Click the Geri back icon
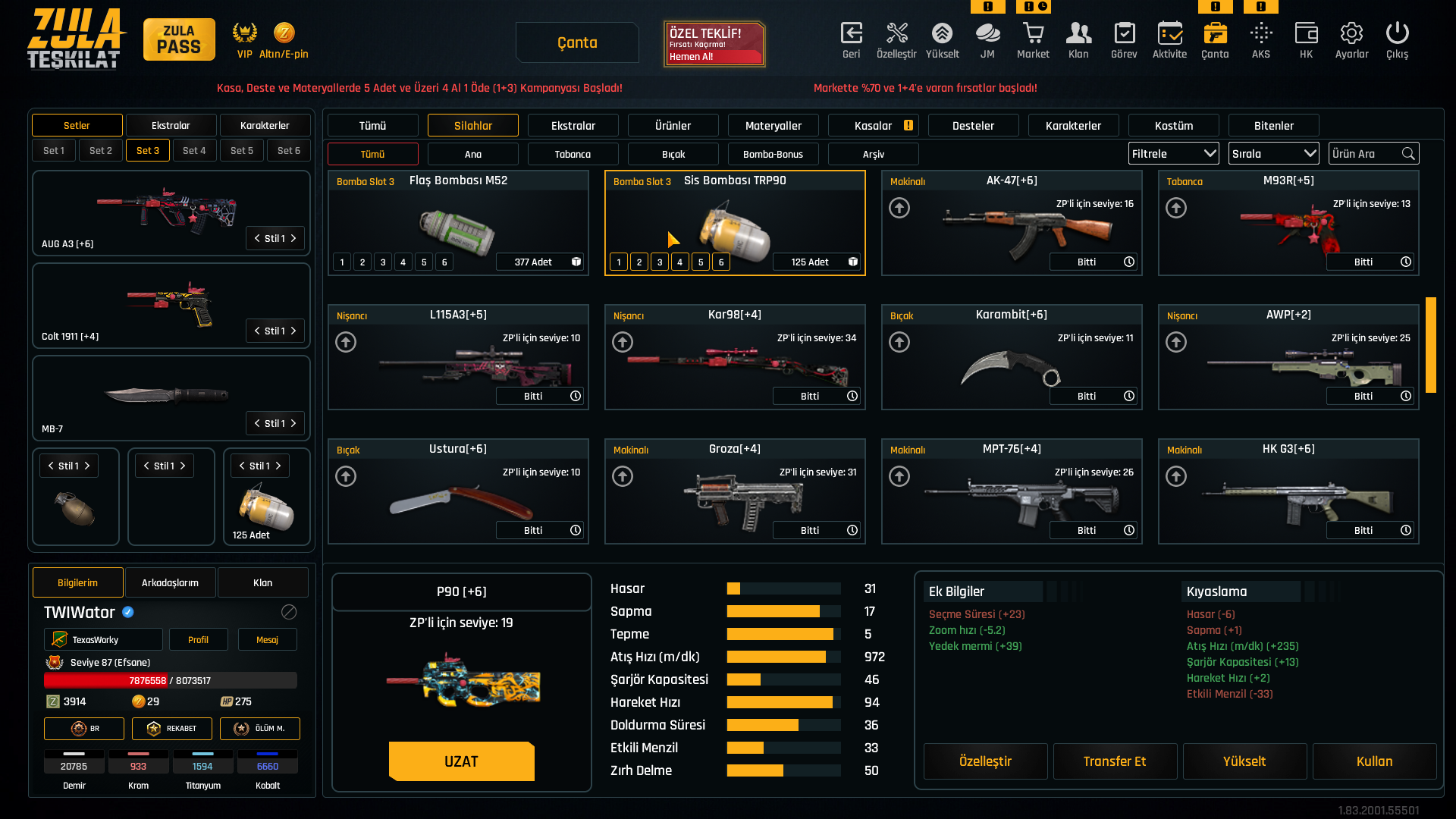 coord(851,33)
